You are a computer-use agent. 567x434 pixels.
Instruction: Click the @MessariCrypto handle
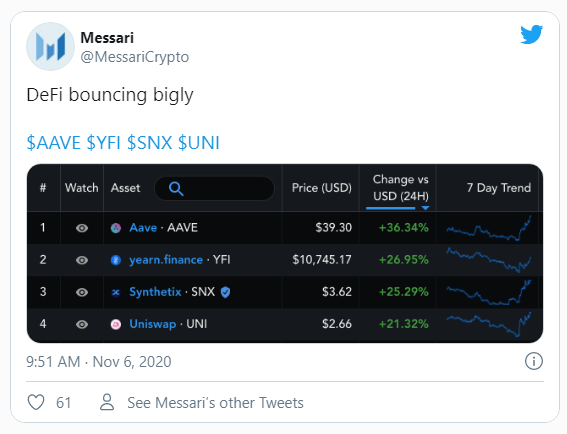pyautogui.click(x=135, y=57)
